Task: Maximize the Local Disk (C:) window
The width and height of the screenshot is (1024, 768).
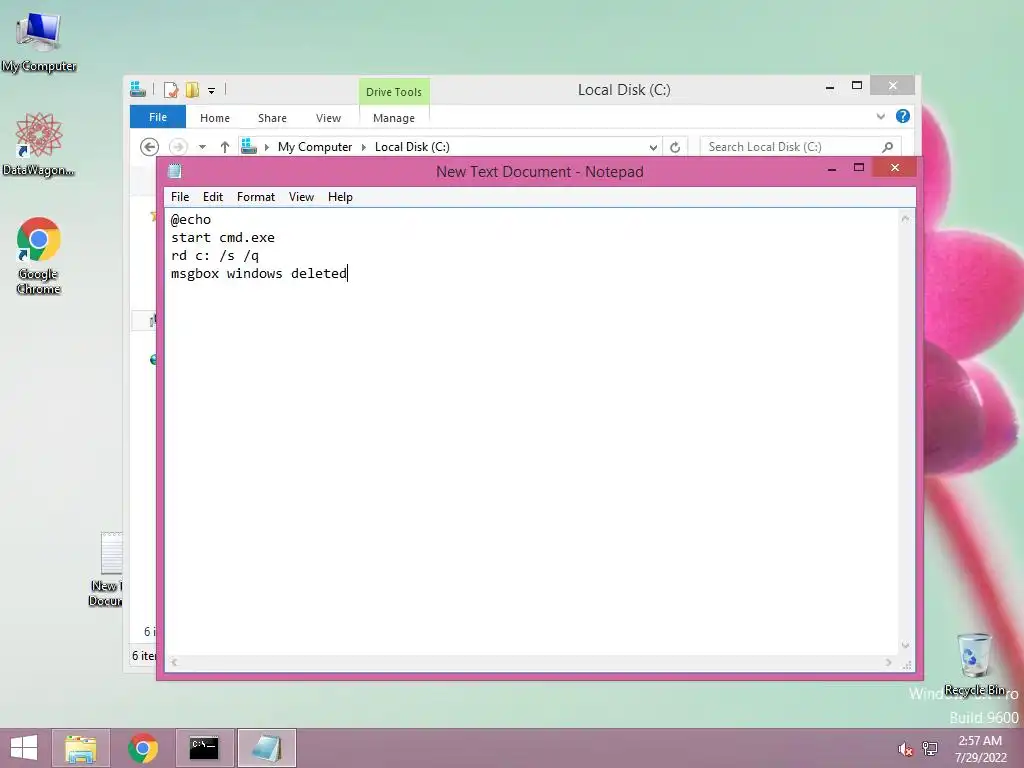Action: 857,86
